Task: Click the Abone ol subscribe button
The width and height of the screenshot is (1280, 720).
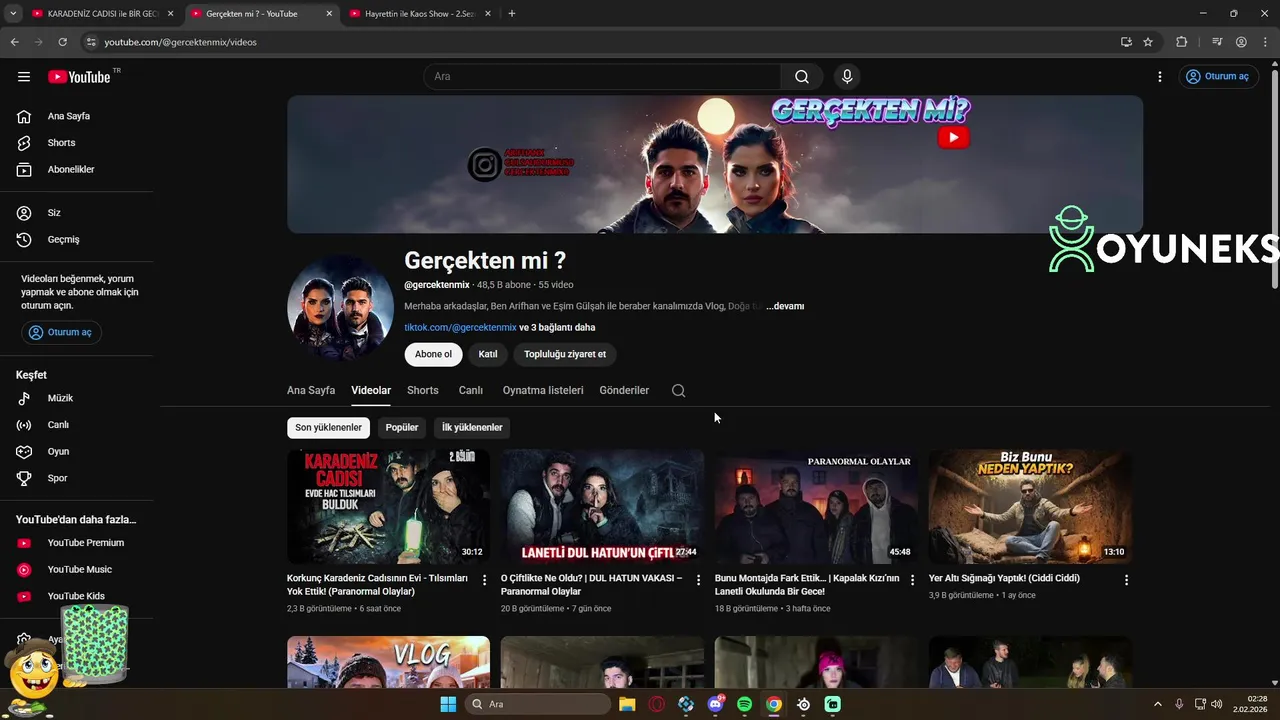Action: [433, 354]
